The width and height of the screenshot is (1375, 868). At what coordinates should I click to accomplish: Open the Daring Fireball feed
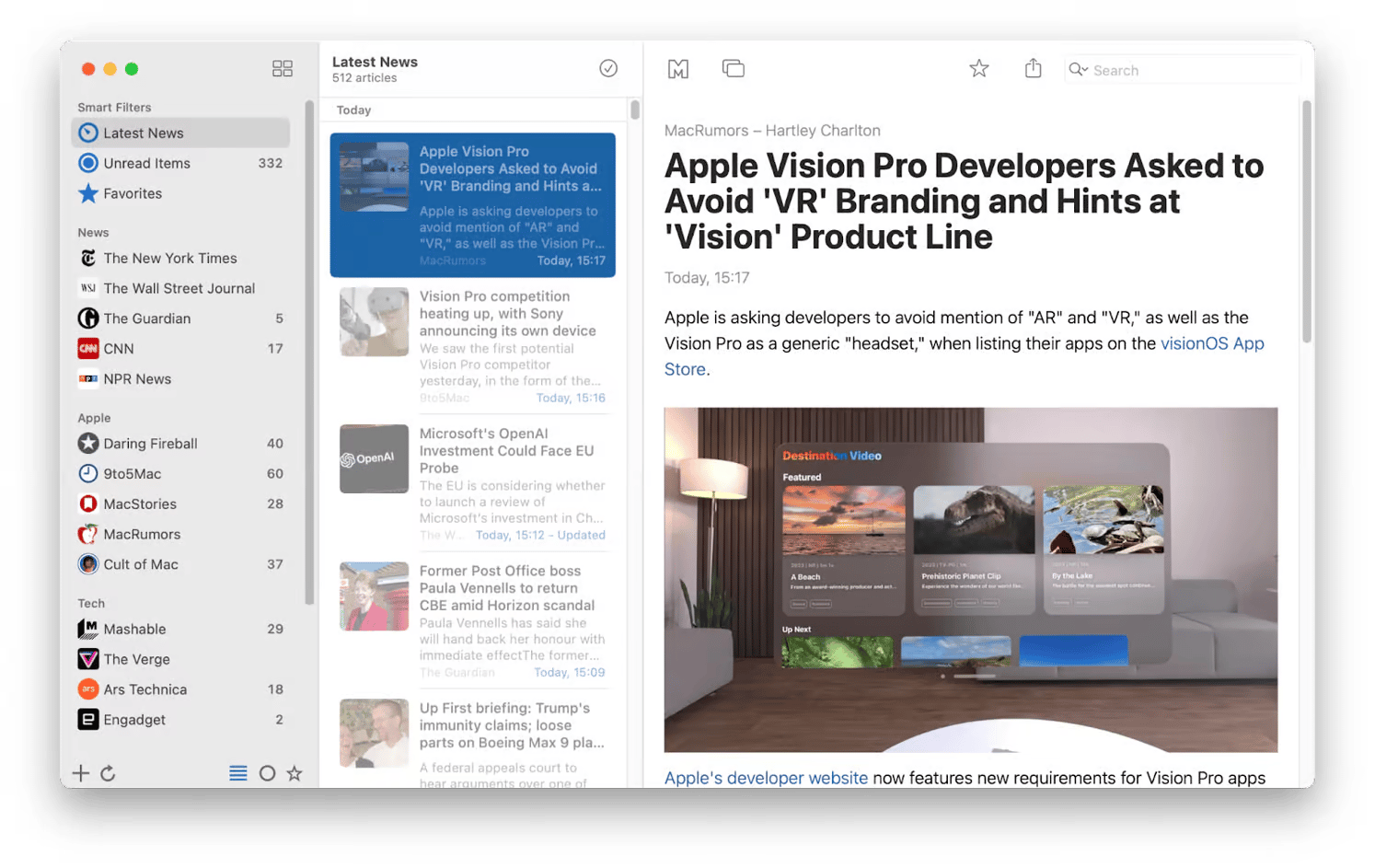point(150,444)
